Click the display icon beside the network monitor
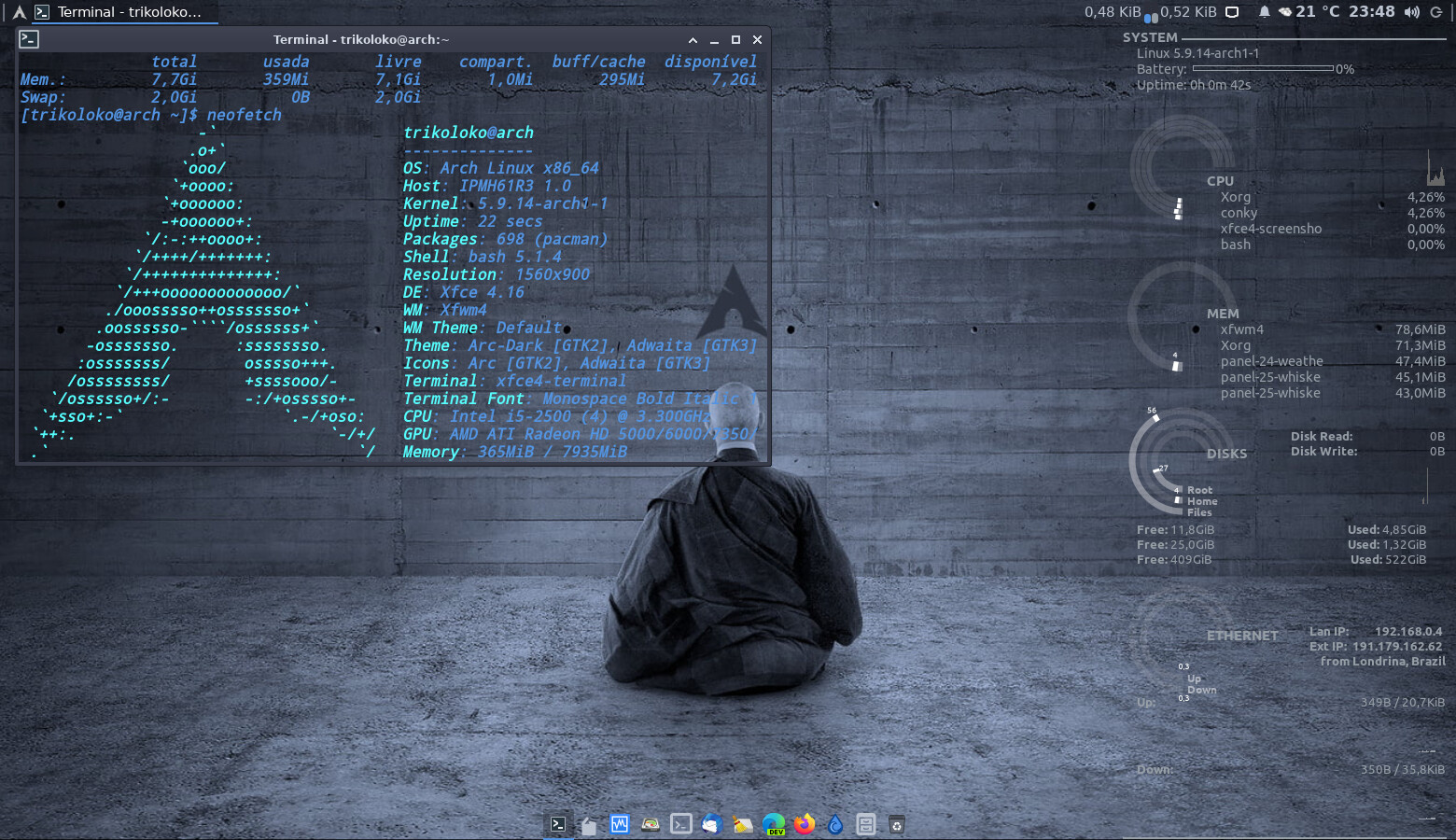Image resolution: width=1456 pixels, height=840 pixels. (1232, 12)
